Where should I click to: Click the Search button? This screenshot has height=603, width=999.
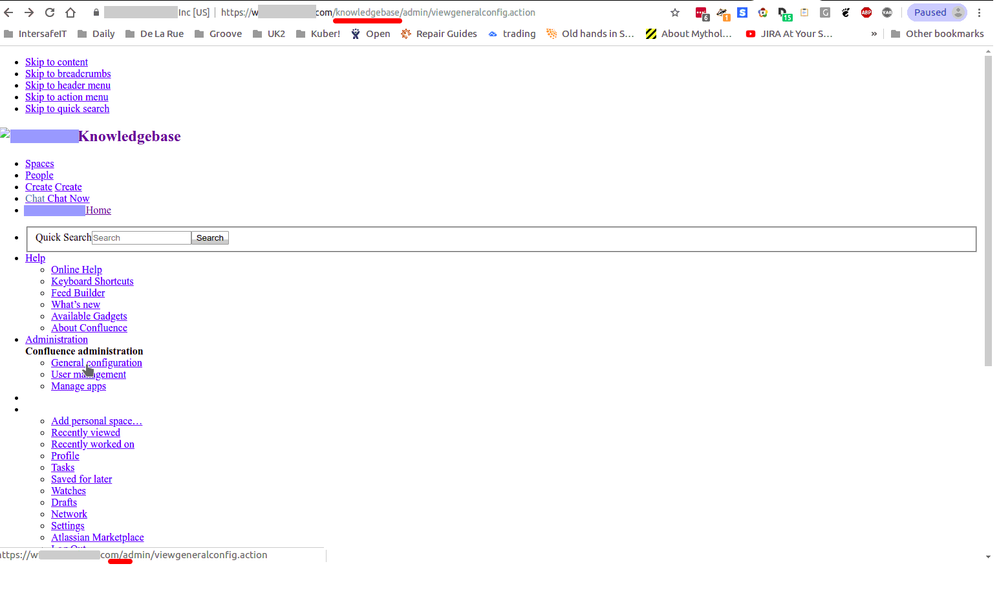coord(210,238)
